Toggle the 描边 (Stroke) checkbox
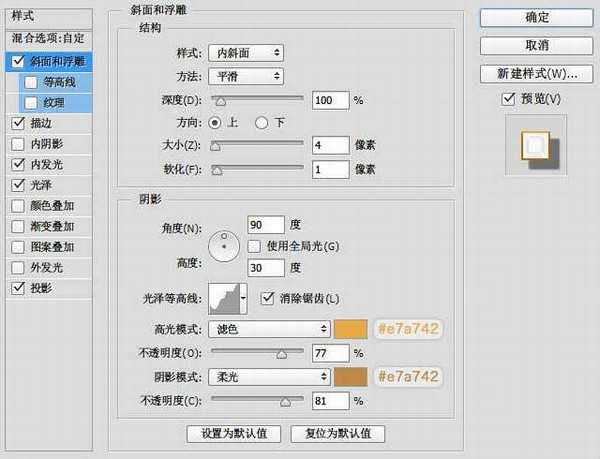 tap(16, 124)
